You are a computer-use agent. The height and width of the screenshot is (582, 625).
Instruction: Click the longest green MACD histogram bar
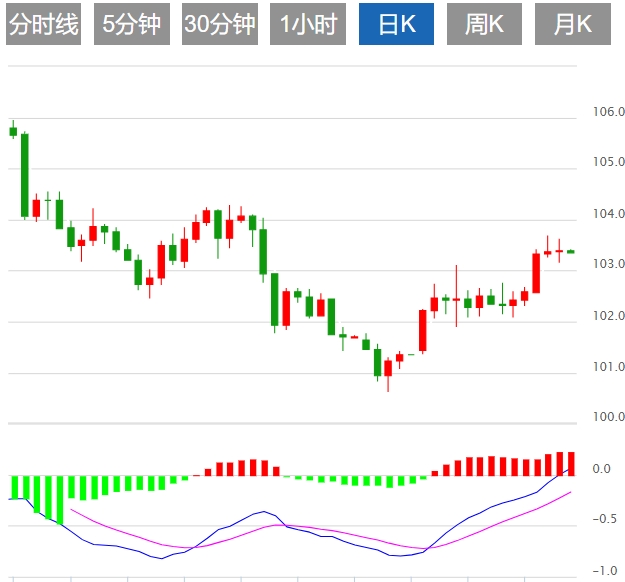pyautogui.click(x=59, y=499)
